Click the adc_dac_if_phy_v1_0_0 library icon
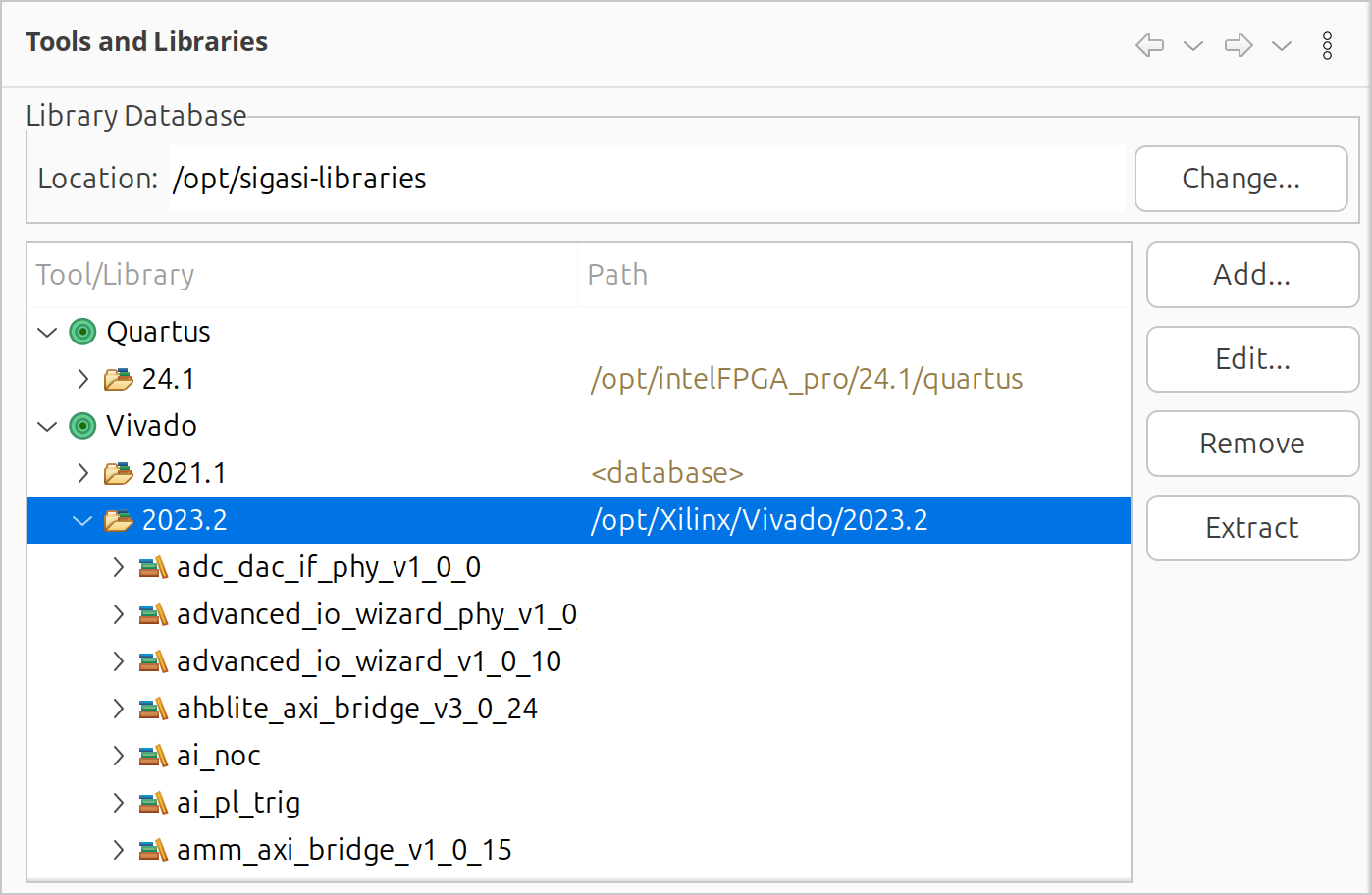This screenshot has height=895, width=1372. click(153, 567)
